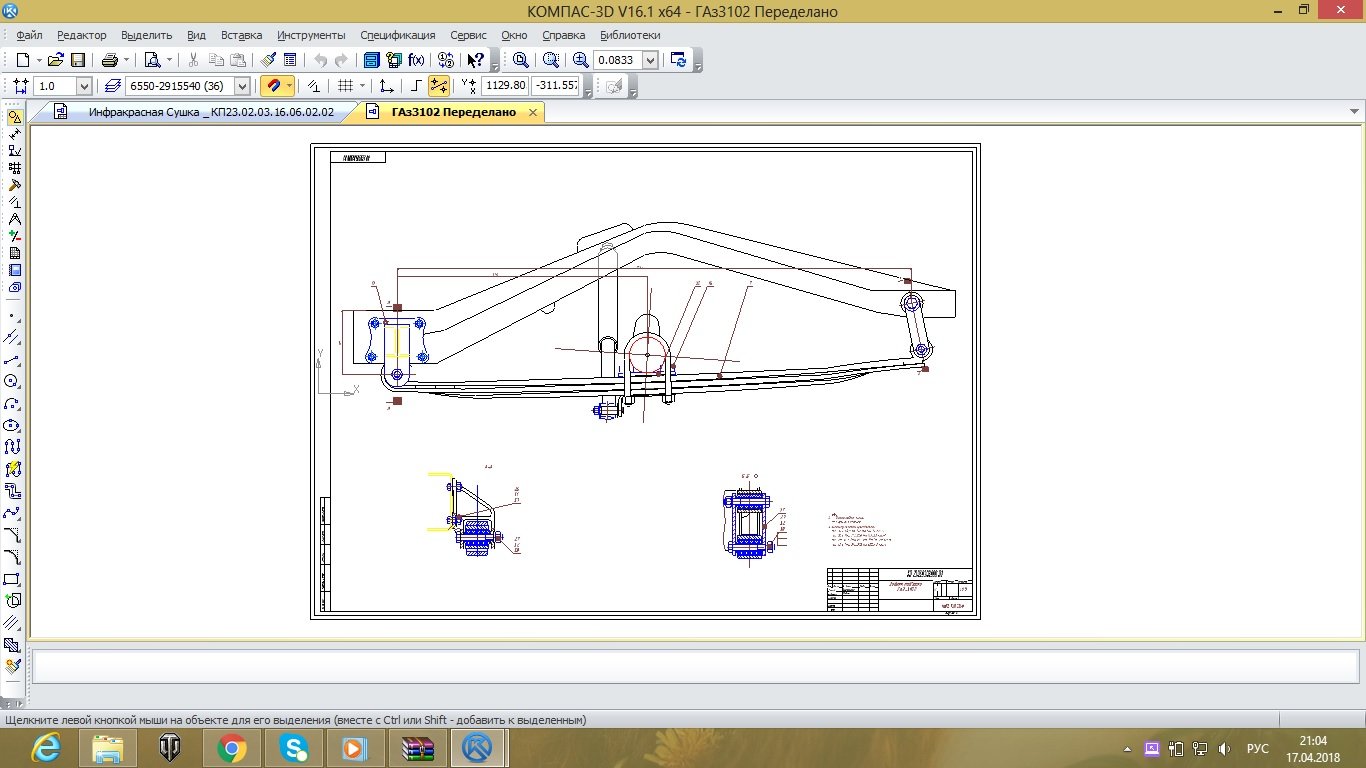Select the geometry panel at top of left toolbar
The width and height of the screenshot is (1366, 768).
pyautogui.click(x=14, y=117)
